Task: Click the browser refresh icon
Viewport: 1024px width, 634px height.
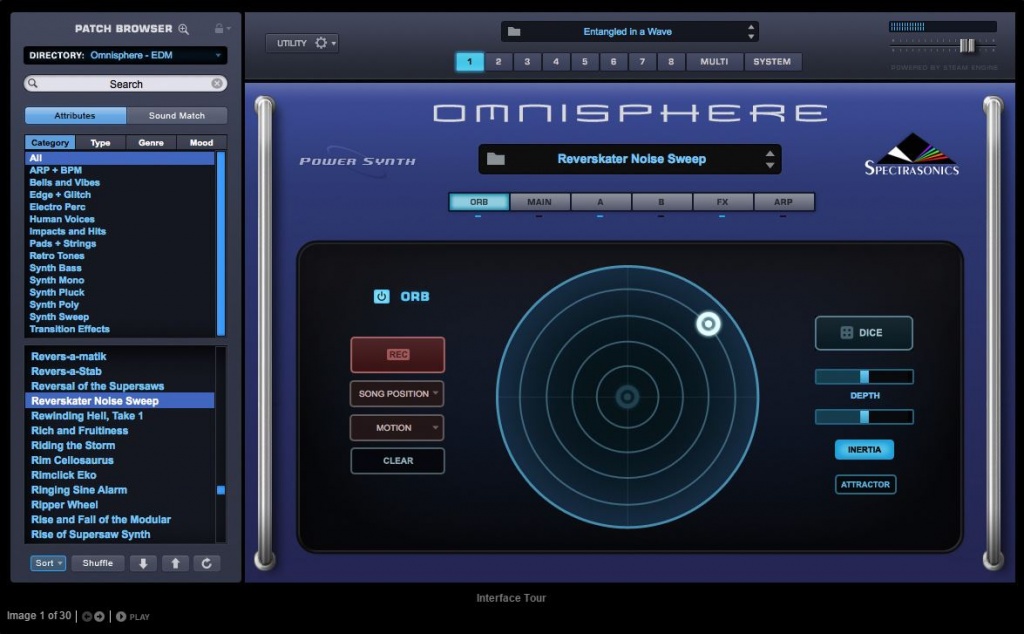Action: pos(206,563)
